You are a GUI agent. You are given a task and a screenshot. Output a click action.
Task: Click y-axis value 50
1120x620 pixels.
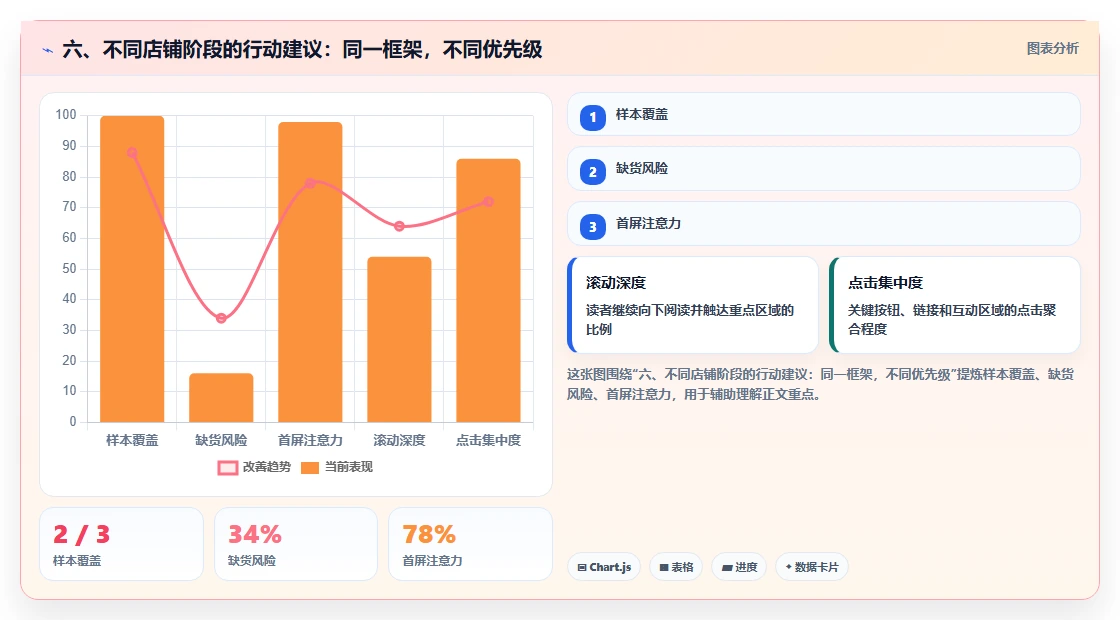coord(69,269)
